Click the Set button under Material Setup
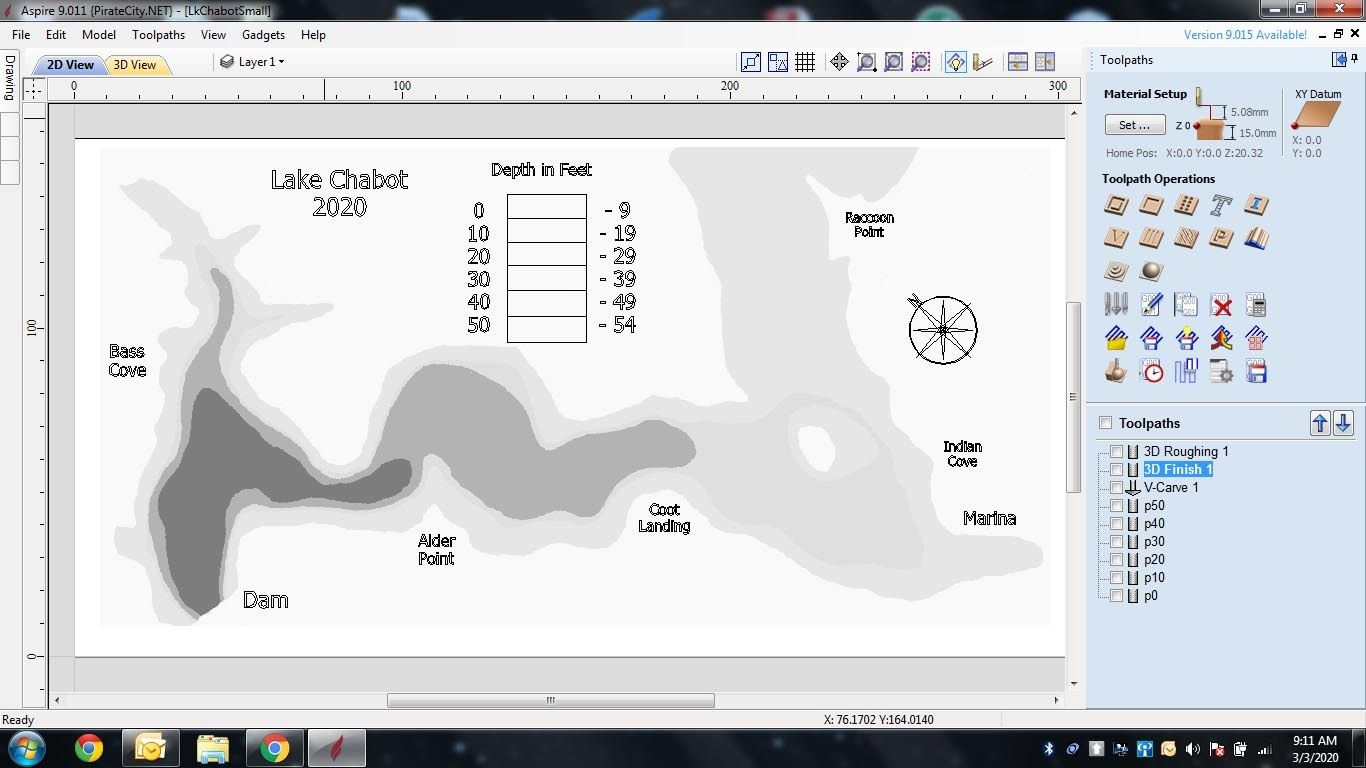Screen dimensions: 1366x768 [1134, 125]
